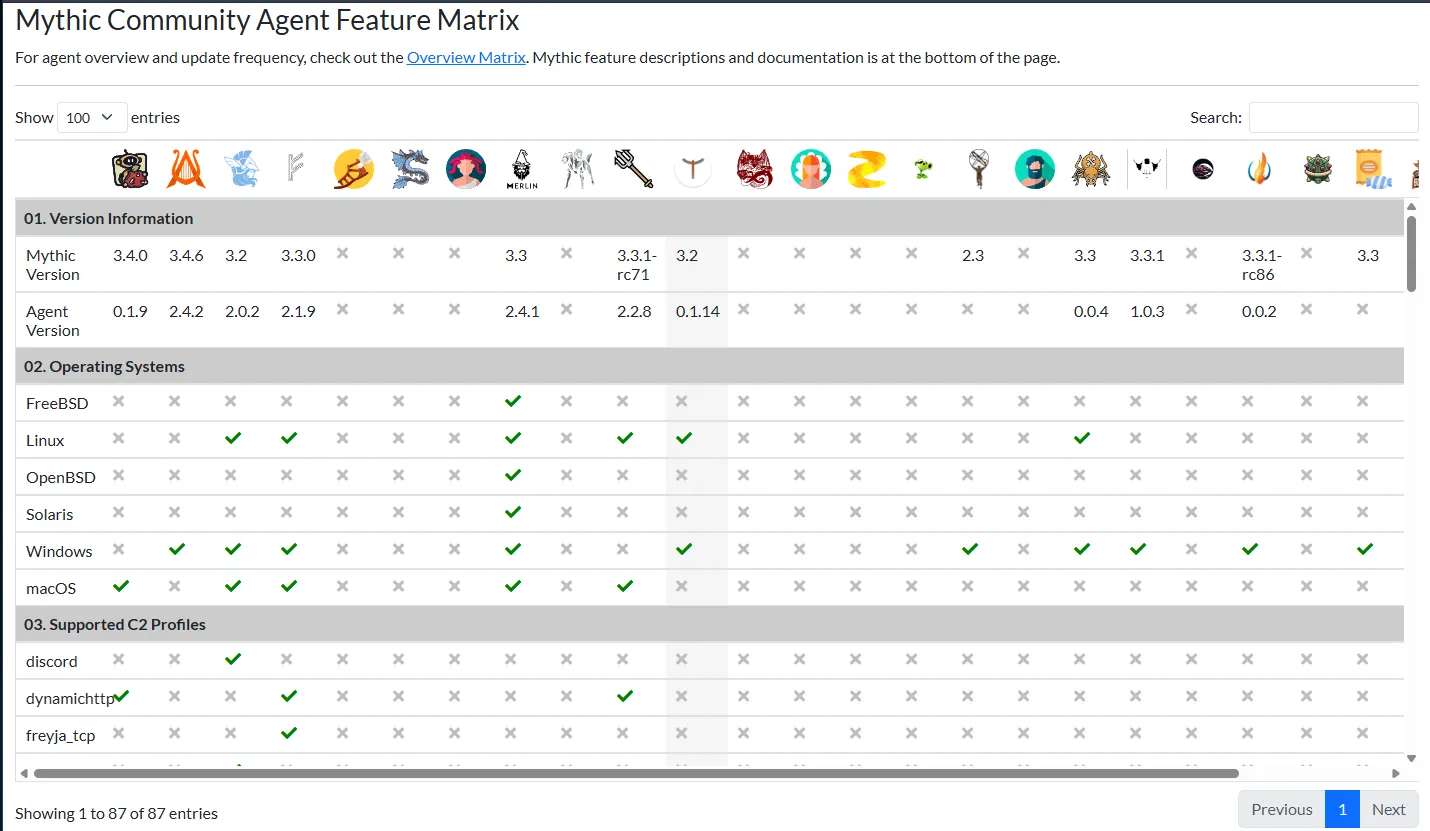Select the Merlin wizard agent icon
The height and width of the screenshot is (831, 1430).
tap(522, 169)
